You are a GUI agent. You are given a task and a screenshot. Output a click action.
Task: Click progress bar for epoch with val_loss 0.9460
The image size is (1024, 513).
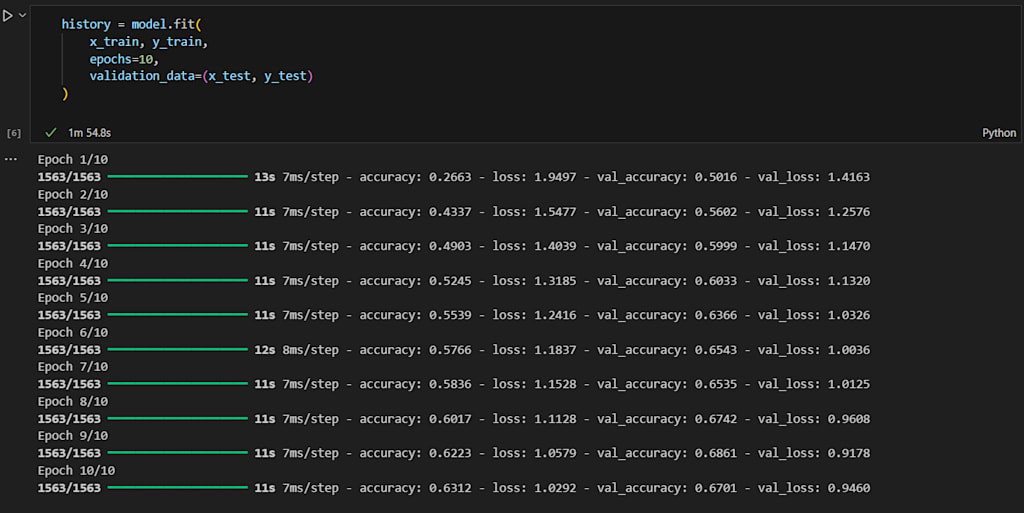pos(178,488)
